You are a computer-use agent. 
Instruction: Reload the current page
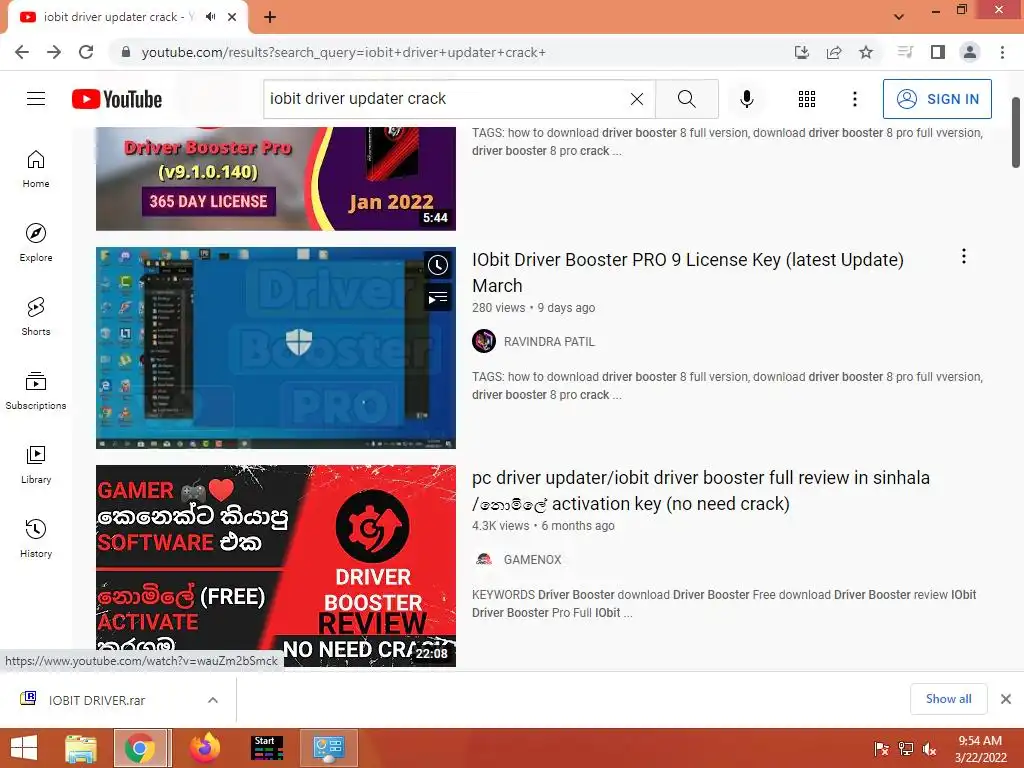tap(86, 52)
